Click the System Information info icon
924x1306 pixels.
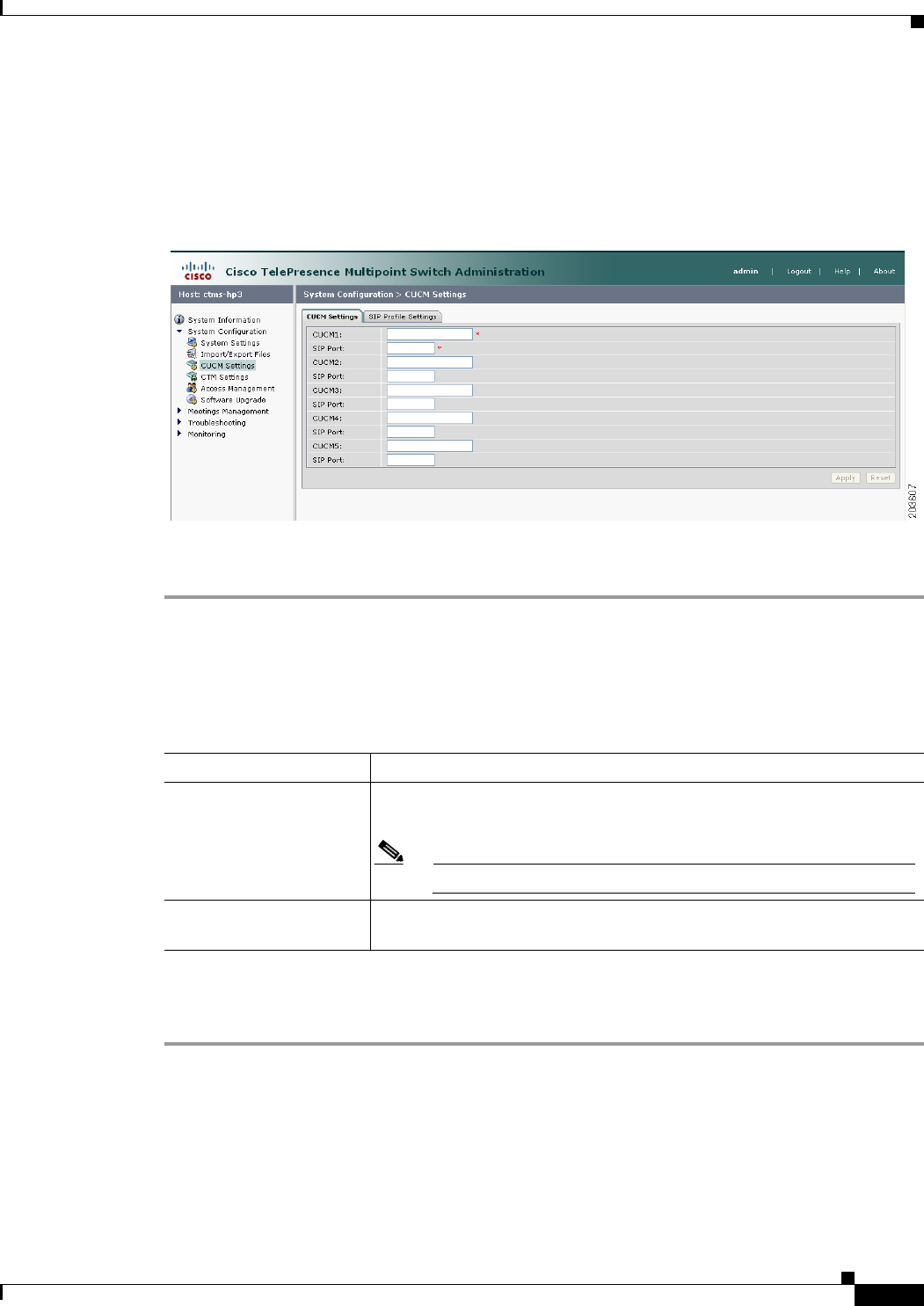pyautogui.click(x=179, y=320)
